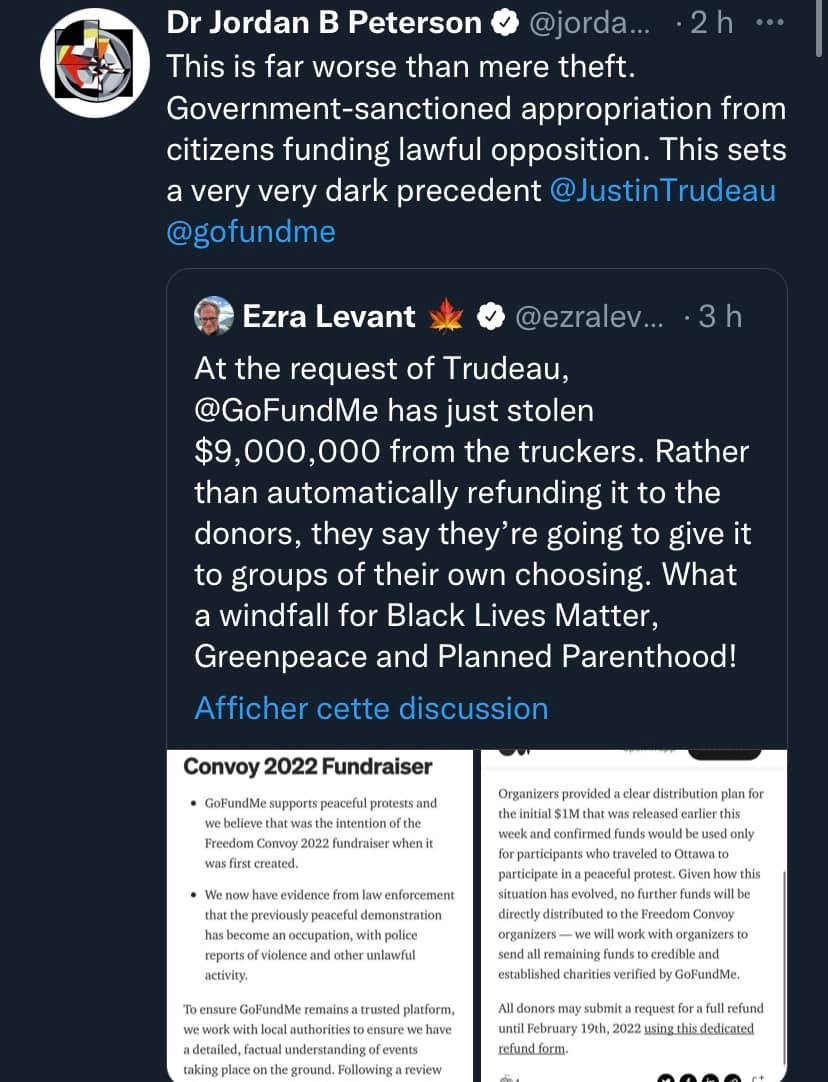This screenshot has height=1082, width=828.
Task: Click the 2 h tweet timestamp
Action: pos(712,24)
